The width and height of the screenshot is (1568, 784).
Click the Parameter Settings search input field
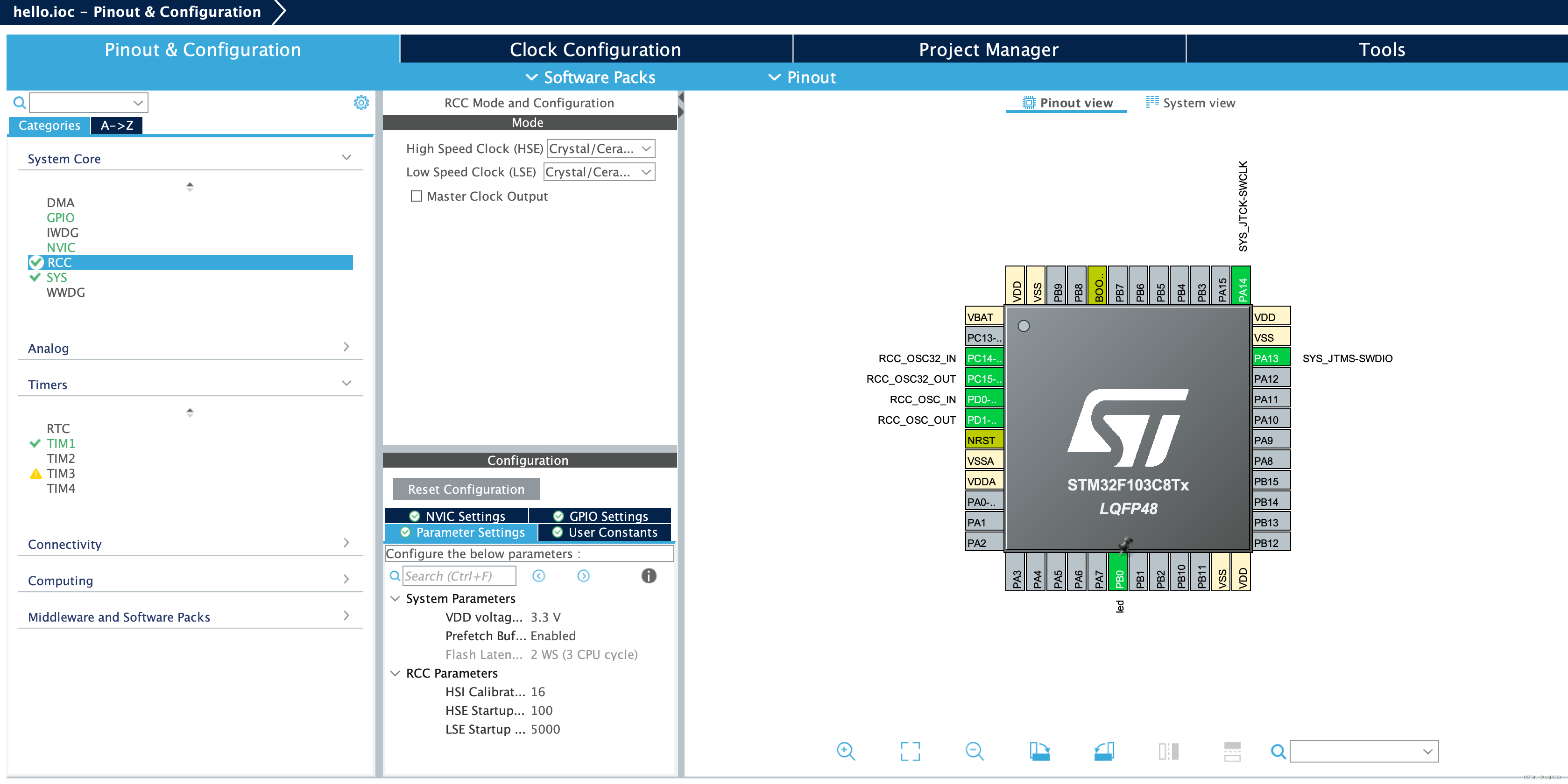(x=457, y=575)
